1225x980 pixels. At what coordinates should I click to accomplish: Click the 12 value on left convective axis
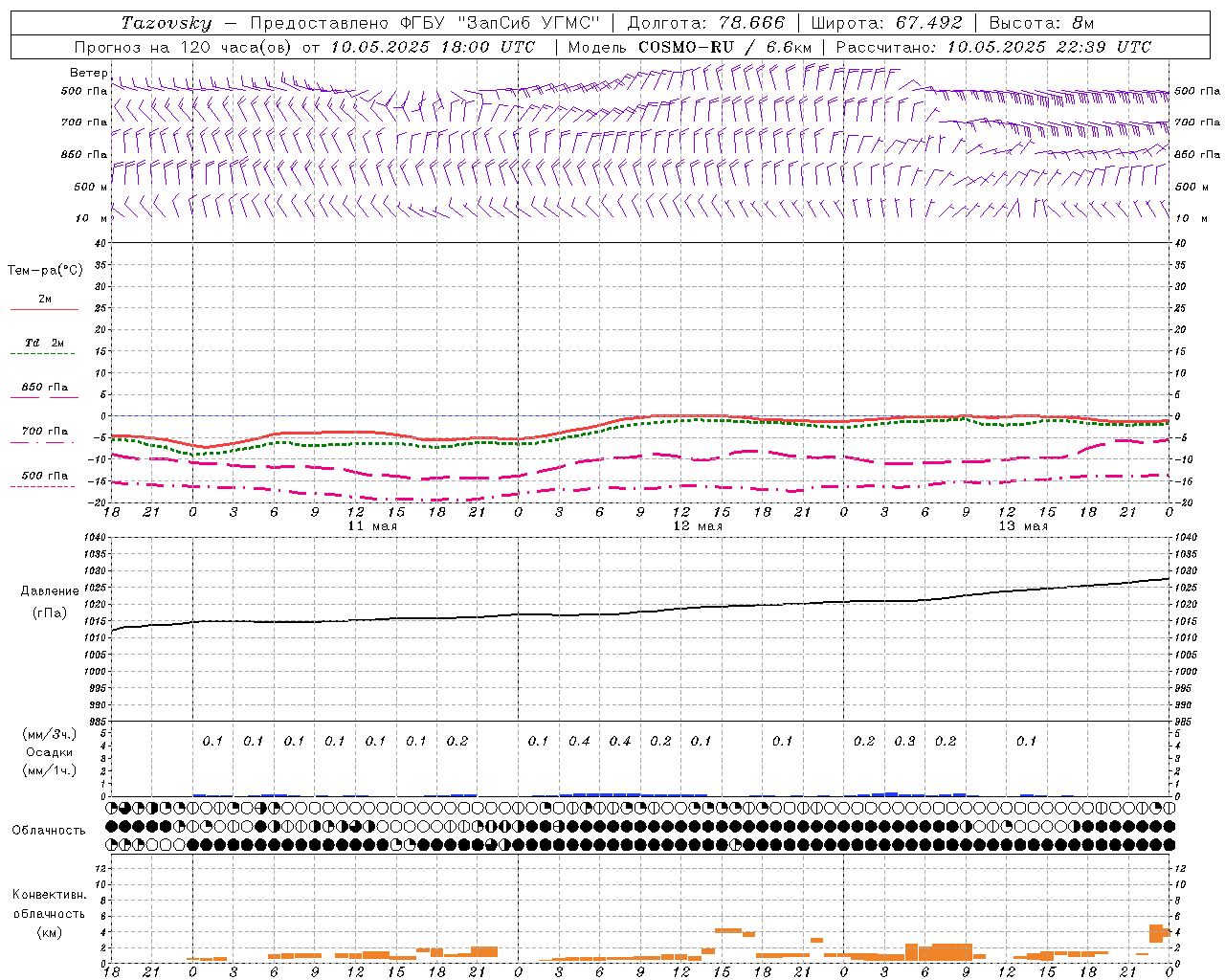tap(100, 869)
